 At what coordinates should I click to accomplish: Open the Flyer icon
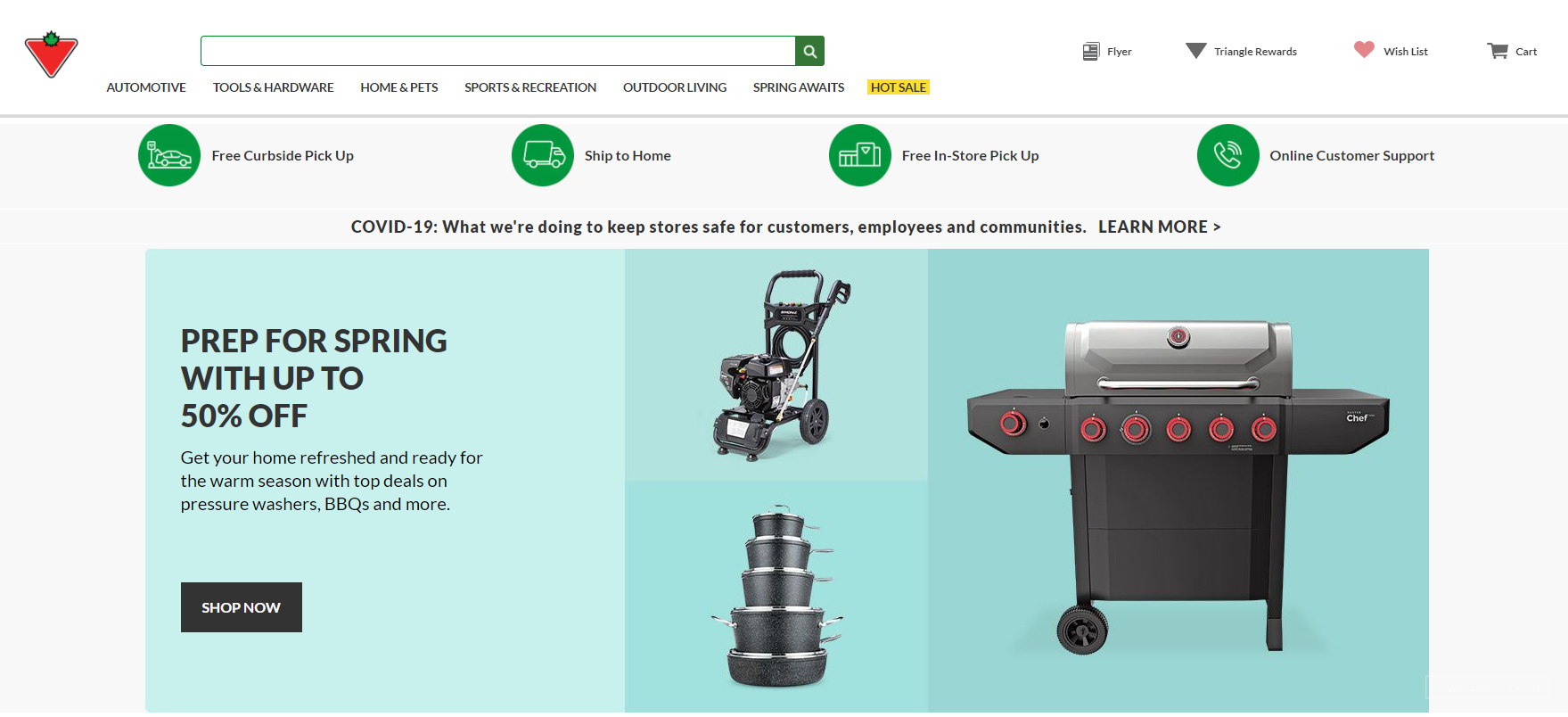1090,52
